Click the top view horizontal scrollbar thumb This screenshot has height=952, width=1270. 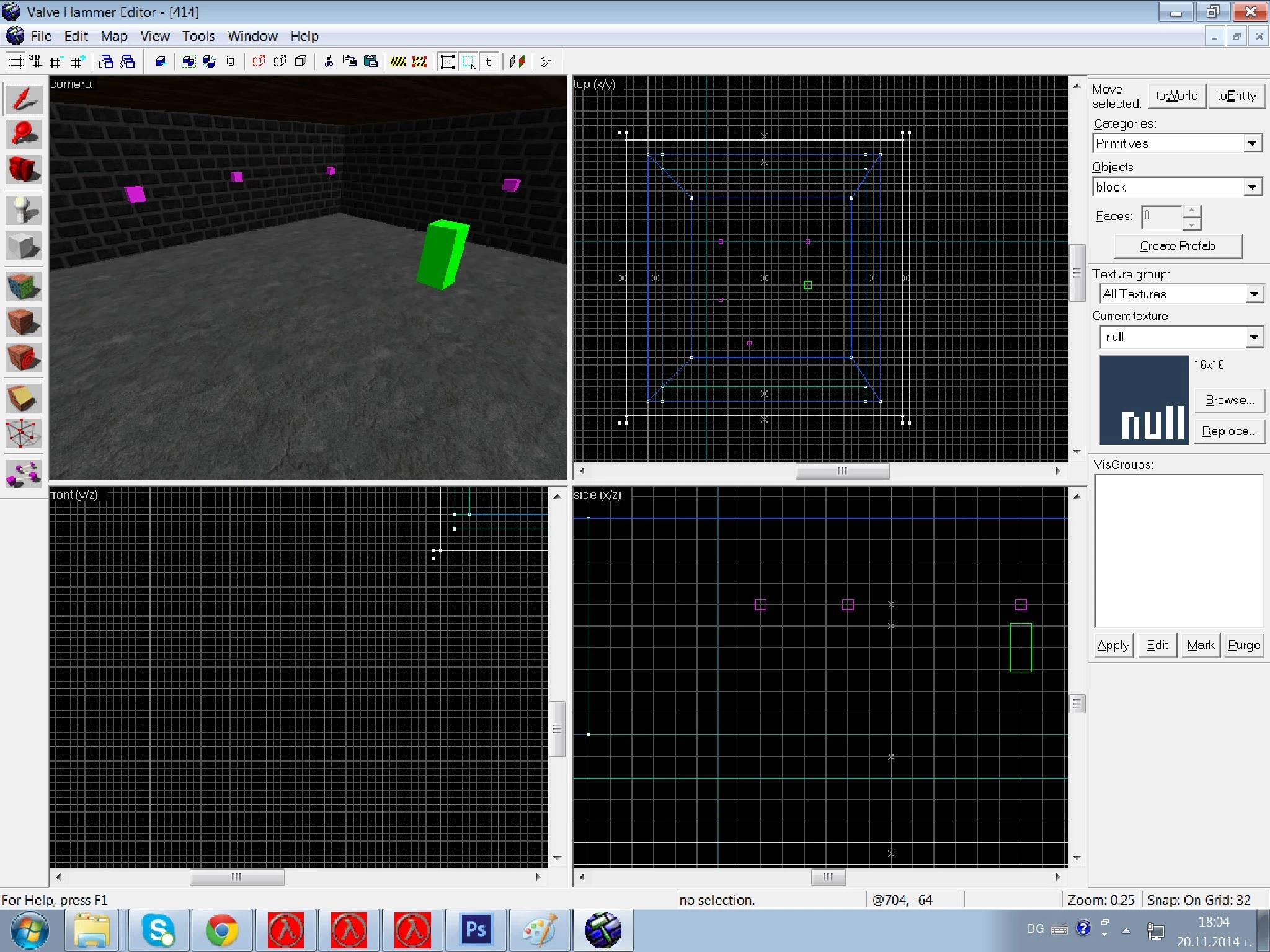842,471
